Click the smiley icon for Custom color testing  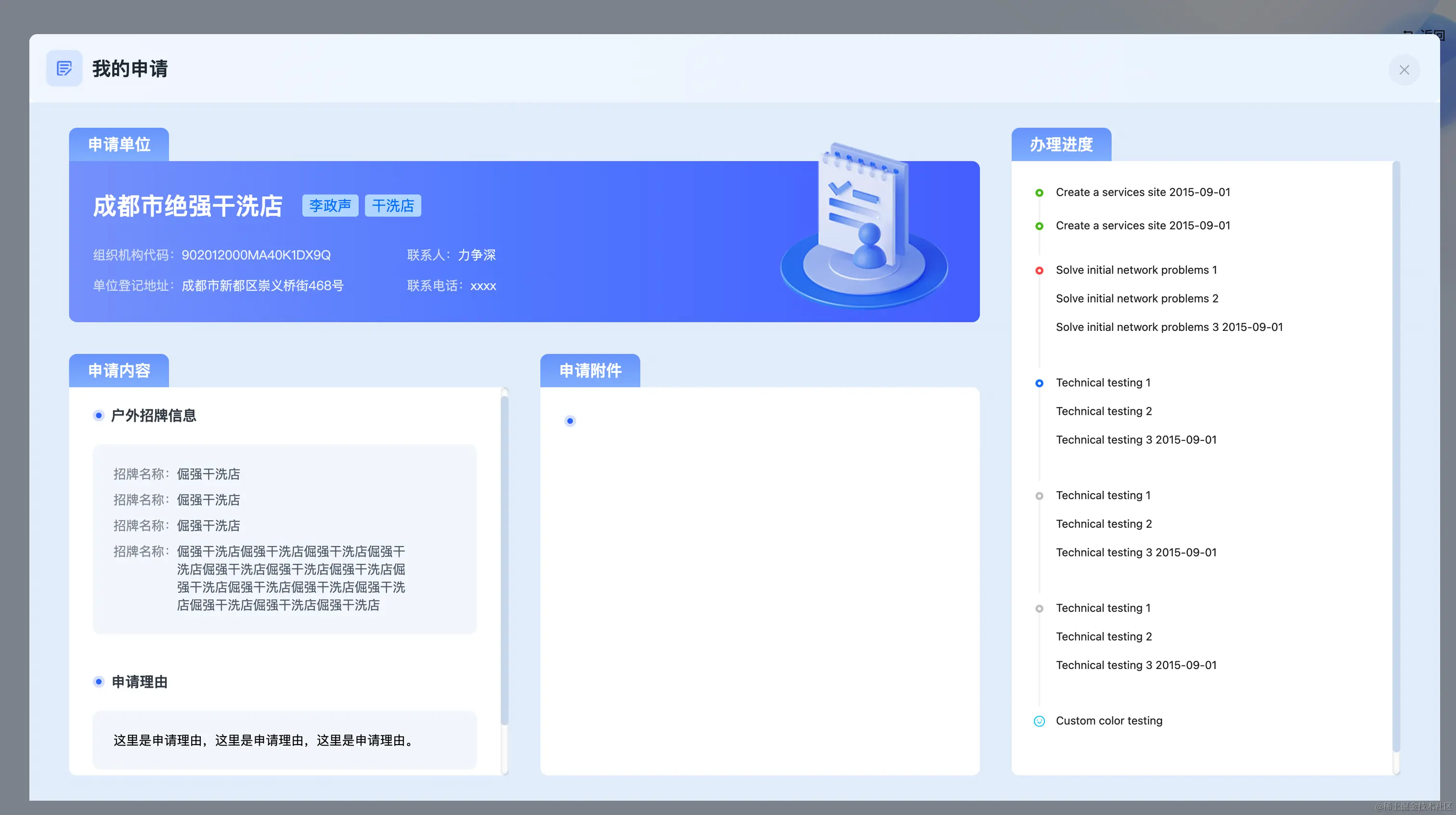coord(1039,721)
